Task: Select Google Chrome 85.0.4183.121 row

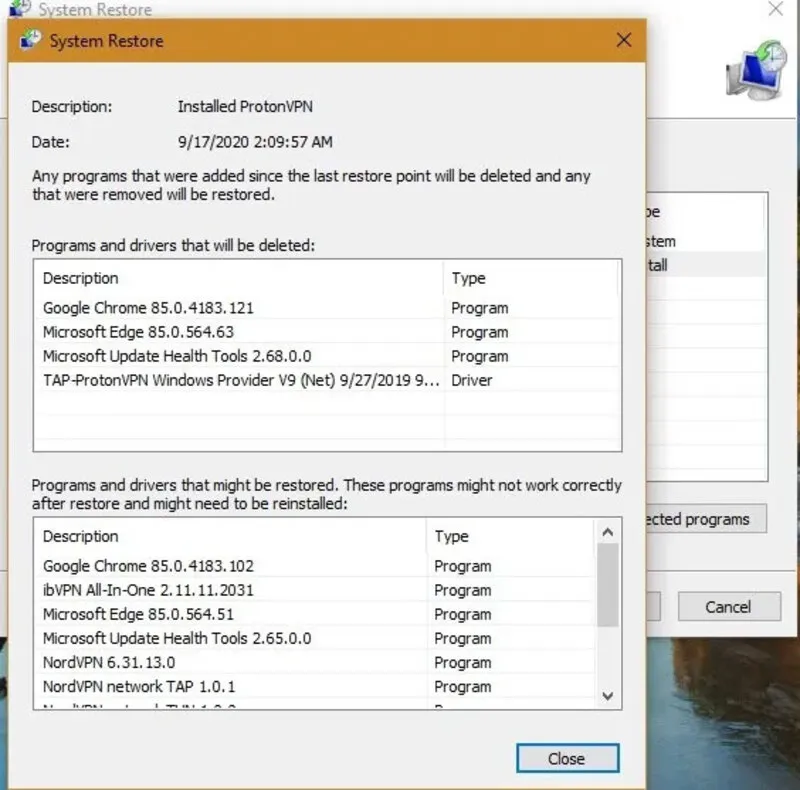Action: pyautogui.click(x=148, y=308)
